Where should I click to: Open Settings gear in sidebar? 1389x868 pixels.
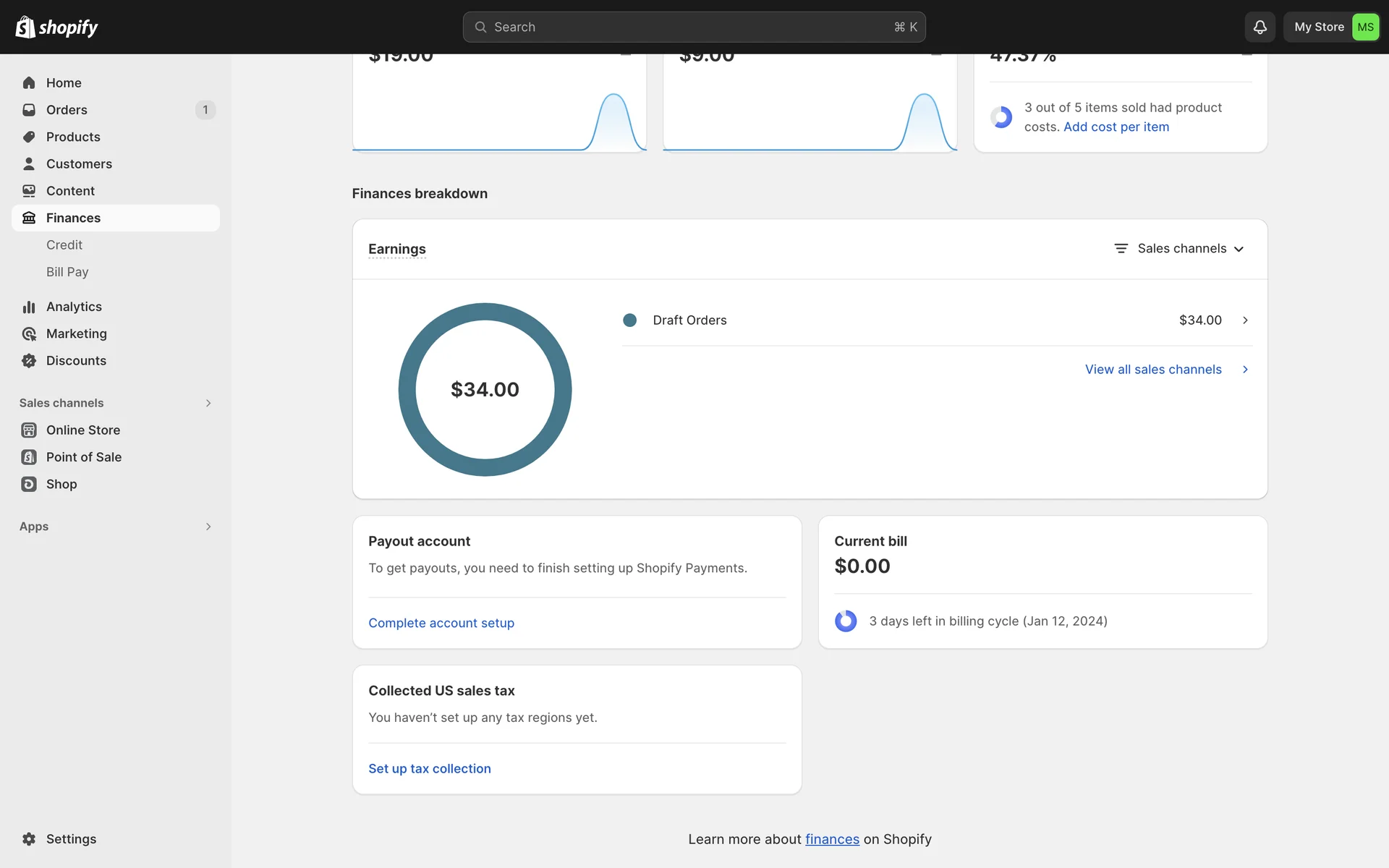pos(29,839)
